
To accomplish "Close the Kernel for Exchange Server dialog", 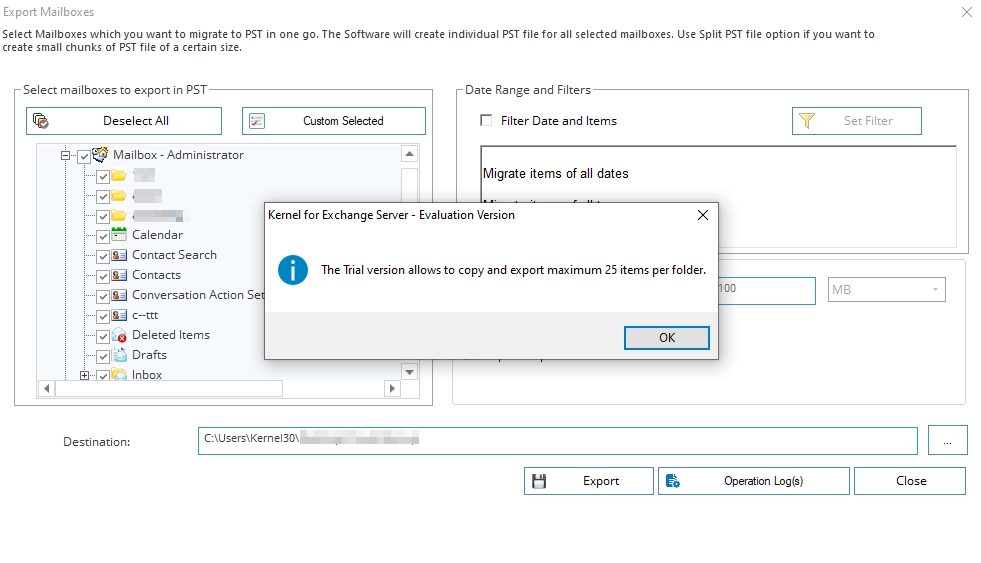I will (x=703, y=215).
